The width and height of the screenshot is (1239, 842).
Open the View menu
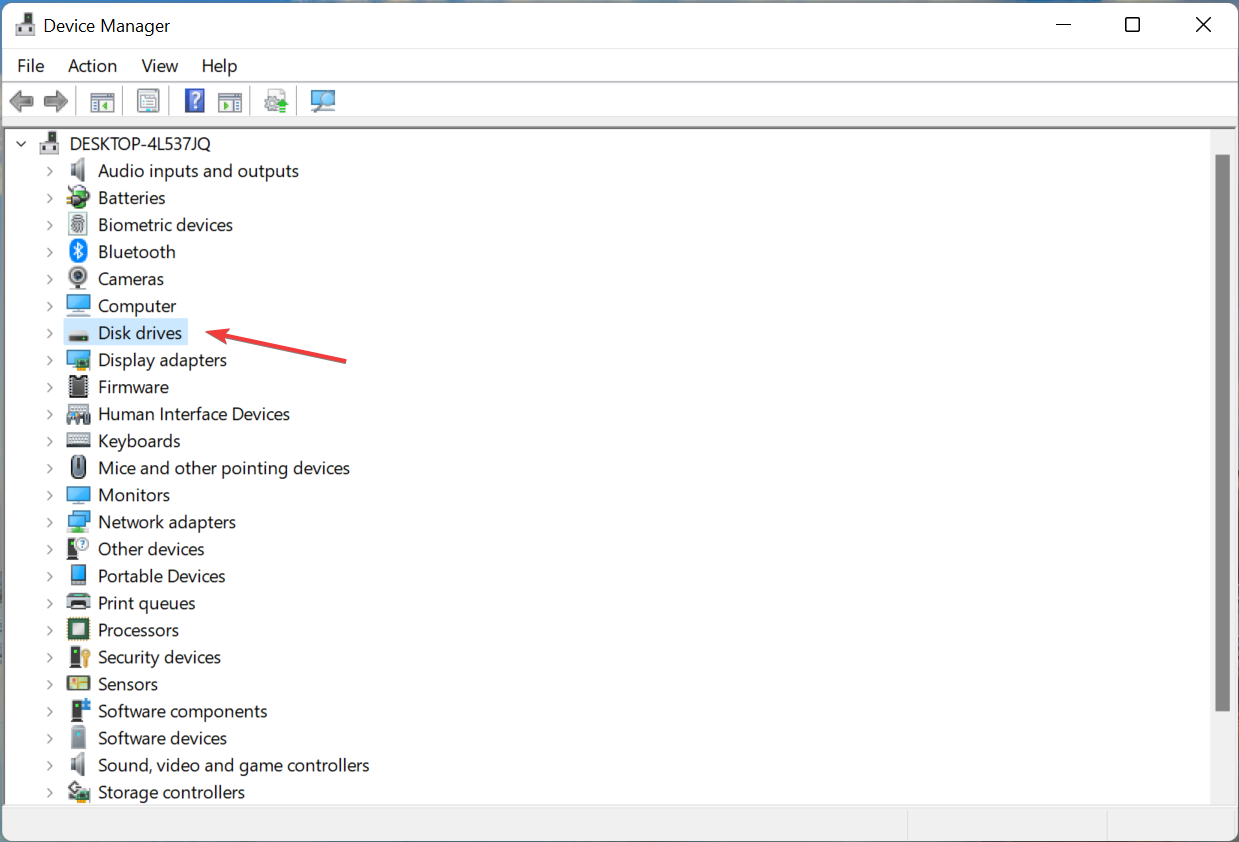coord(159,66)
